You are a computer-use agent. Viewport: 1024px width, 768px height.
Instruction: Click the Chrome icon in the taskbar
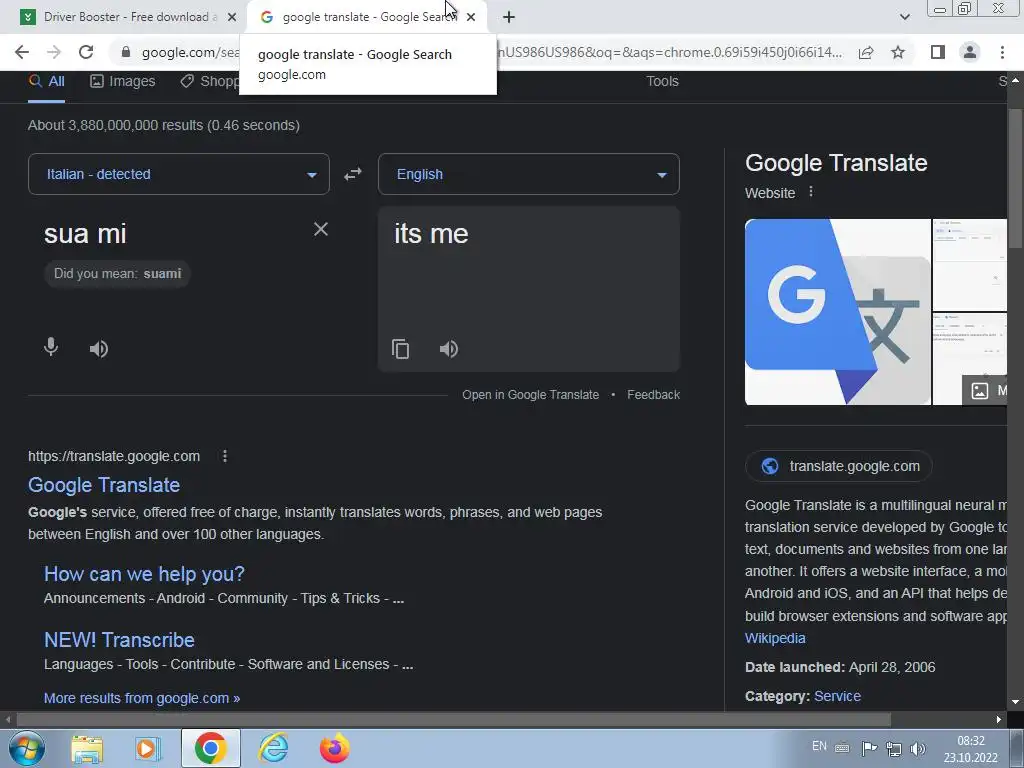point(210,748)
